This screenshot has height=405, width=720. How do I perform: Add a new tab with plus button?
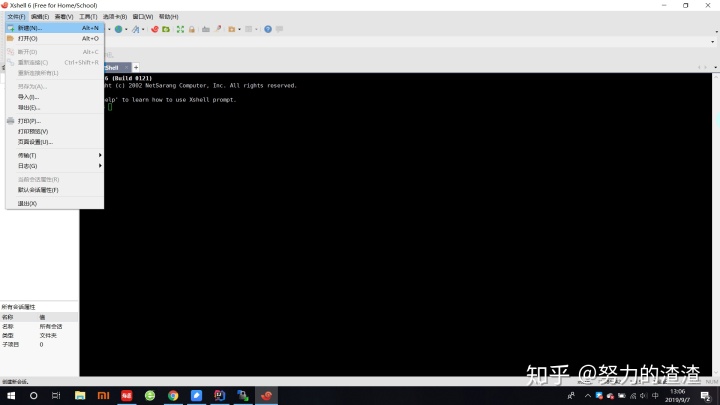click(x=136, y=68)
